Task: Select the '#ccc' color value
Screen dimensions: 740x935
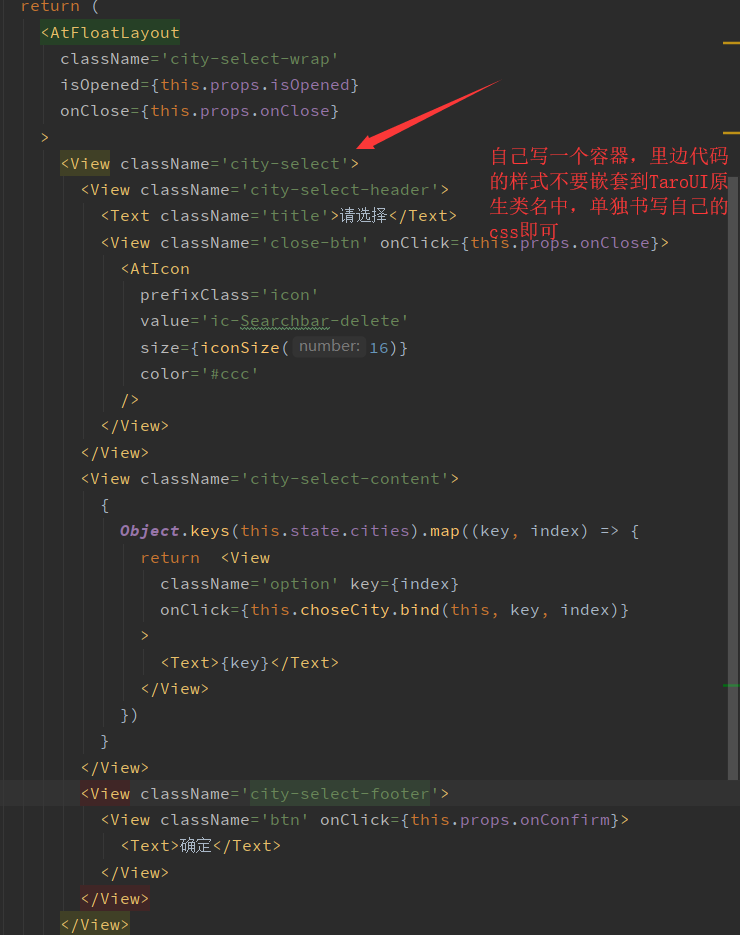Action: (230, 374)
